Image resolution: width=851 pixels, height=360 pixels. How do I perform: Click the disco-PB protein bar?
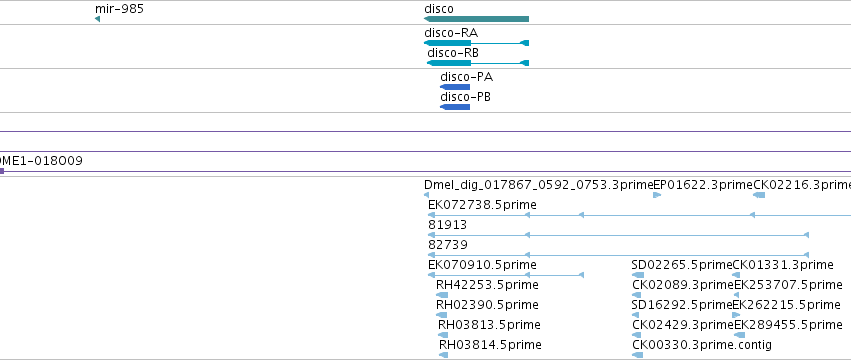455,107
